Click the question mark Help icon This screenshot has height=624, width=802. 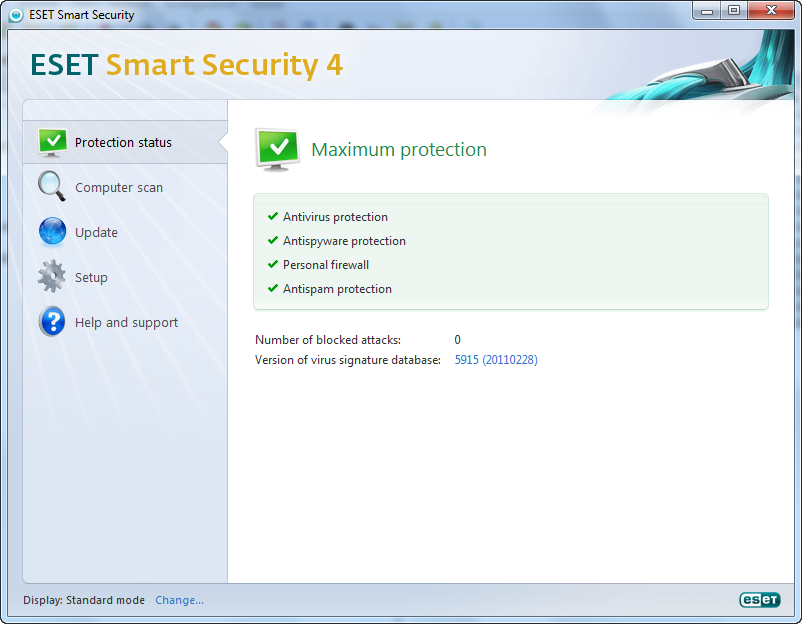pyautogui.click(x=52, y=322)
